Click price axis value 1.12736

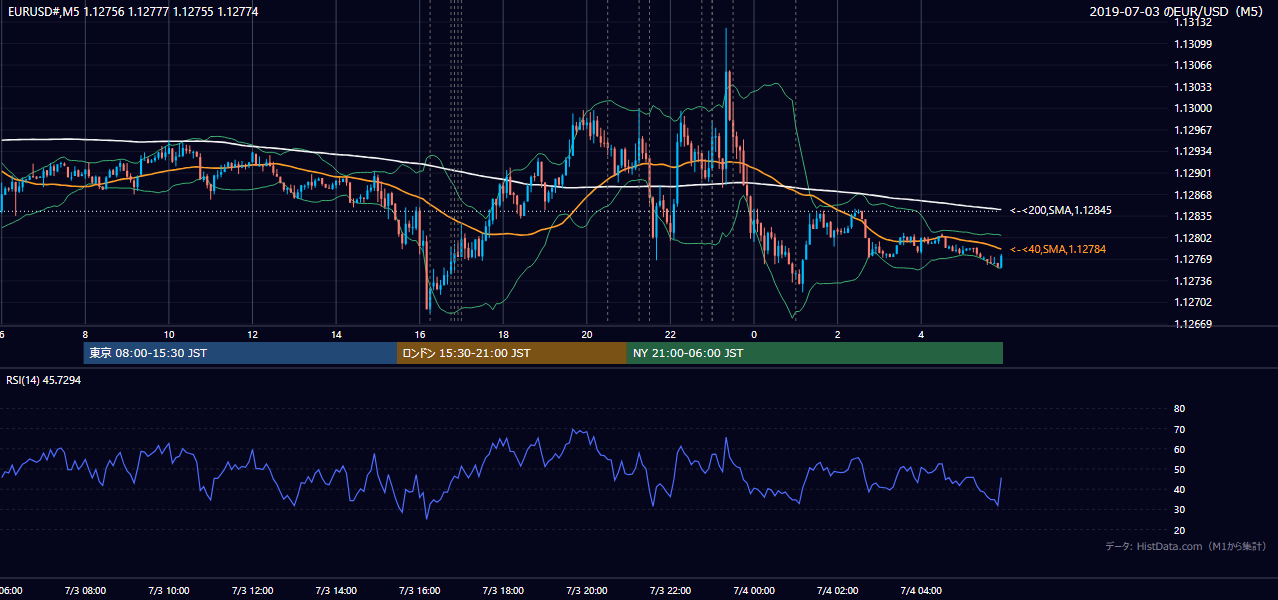(1194, 281)
